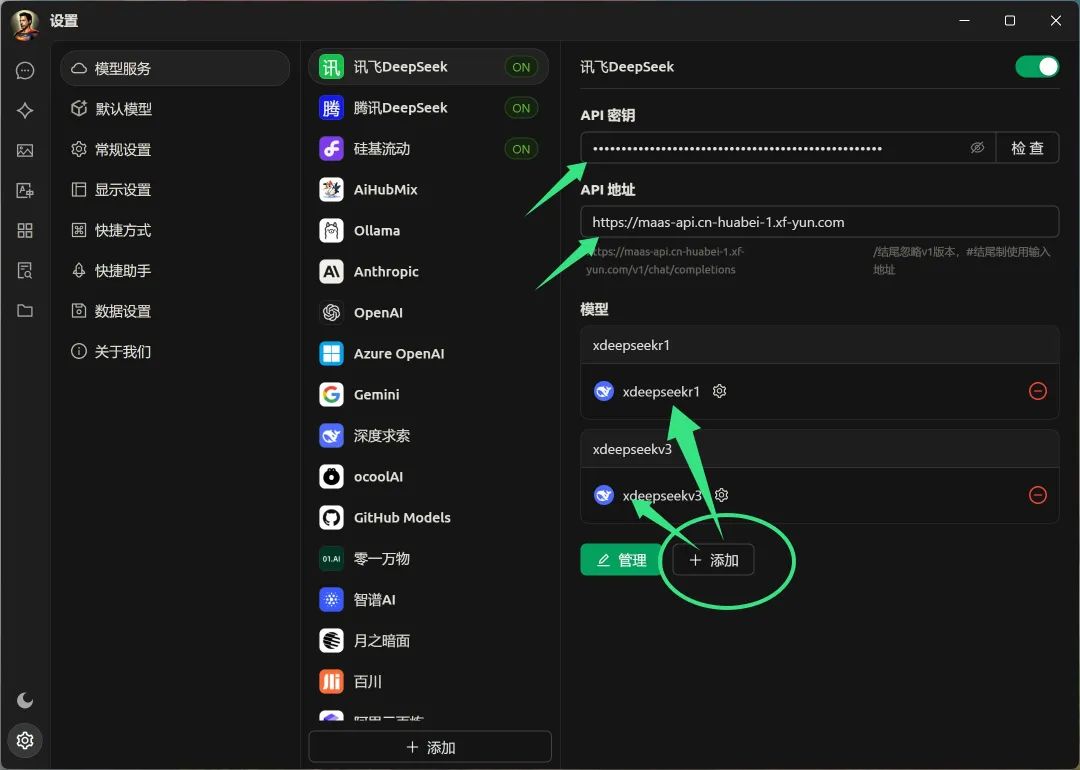Select 腾讯DeepSeek provider in list
The width and height of the screenshot is (1080, 770).
point(428,107)
